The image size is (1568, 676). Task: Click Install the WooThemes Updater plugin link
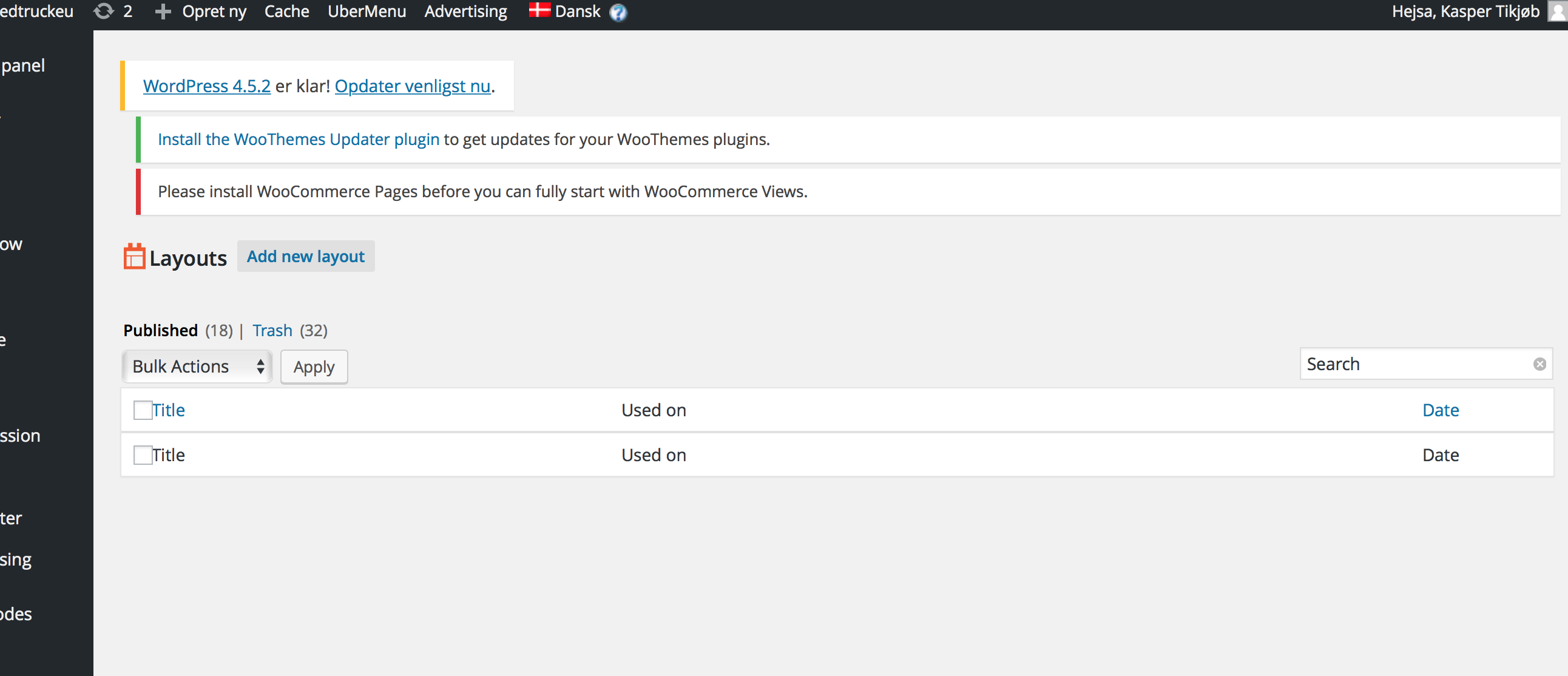(x=299, y=139)
